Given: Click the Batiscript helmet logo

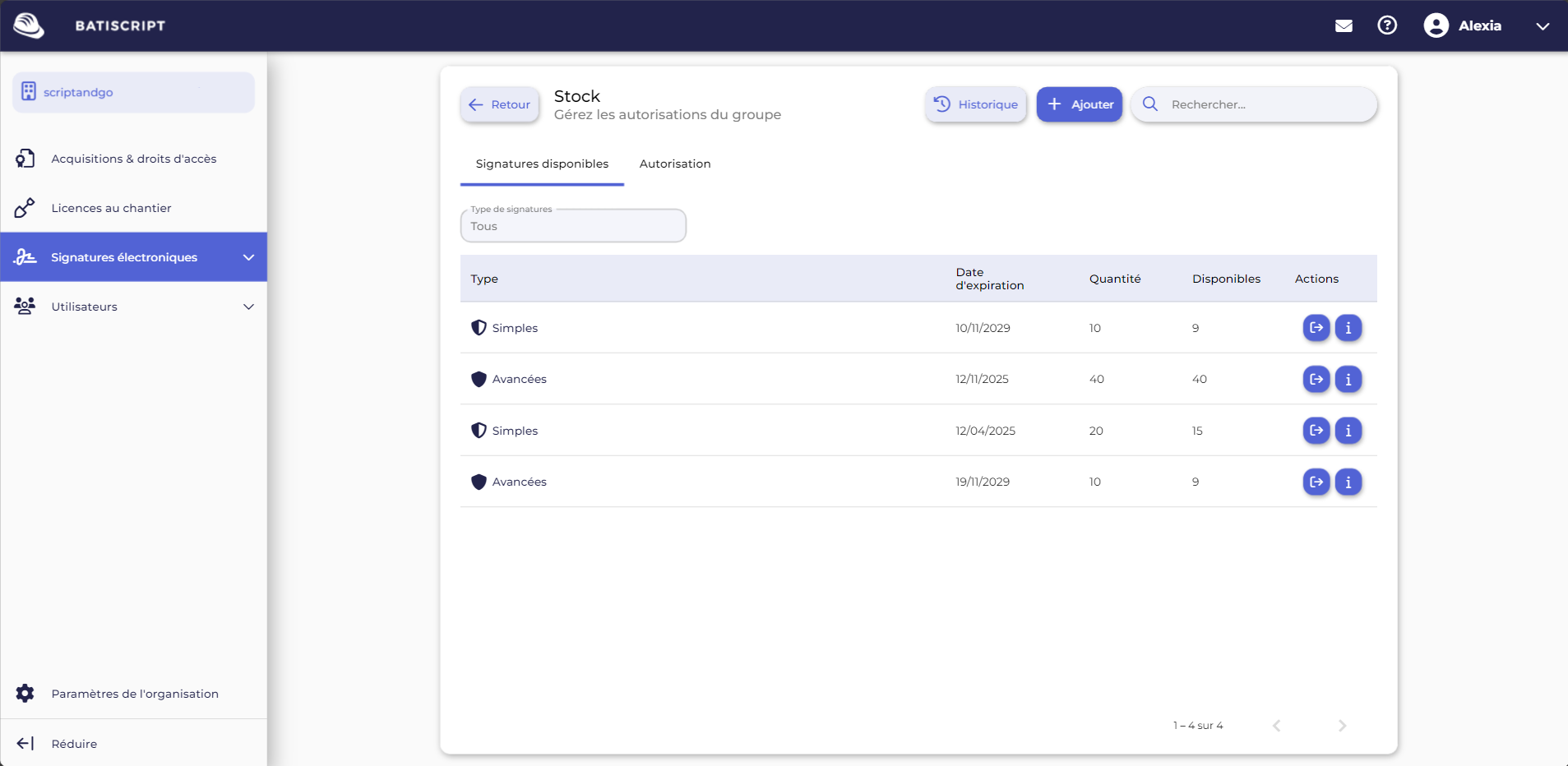Looking at the screenshot, I should (29, 25).
